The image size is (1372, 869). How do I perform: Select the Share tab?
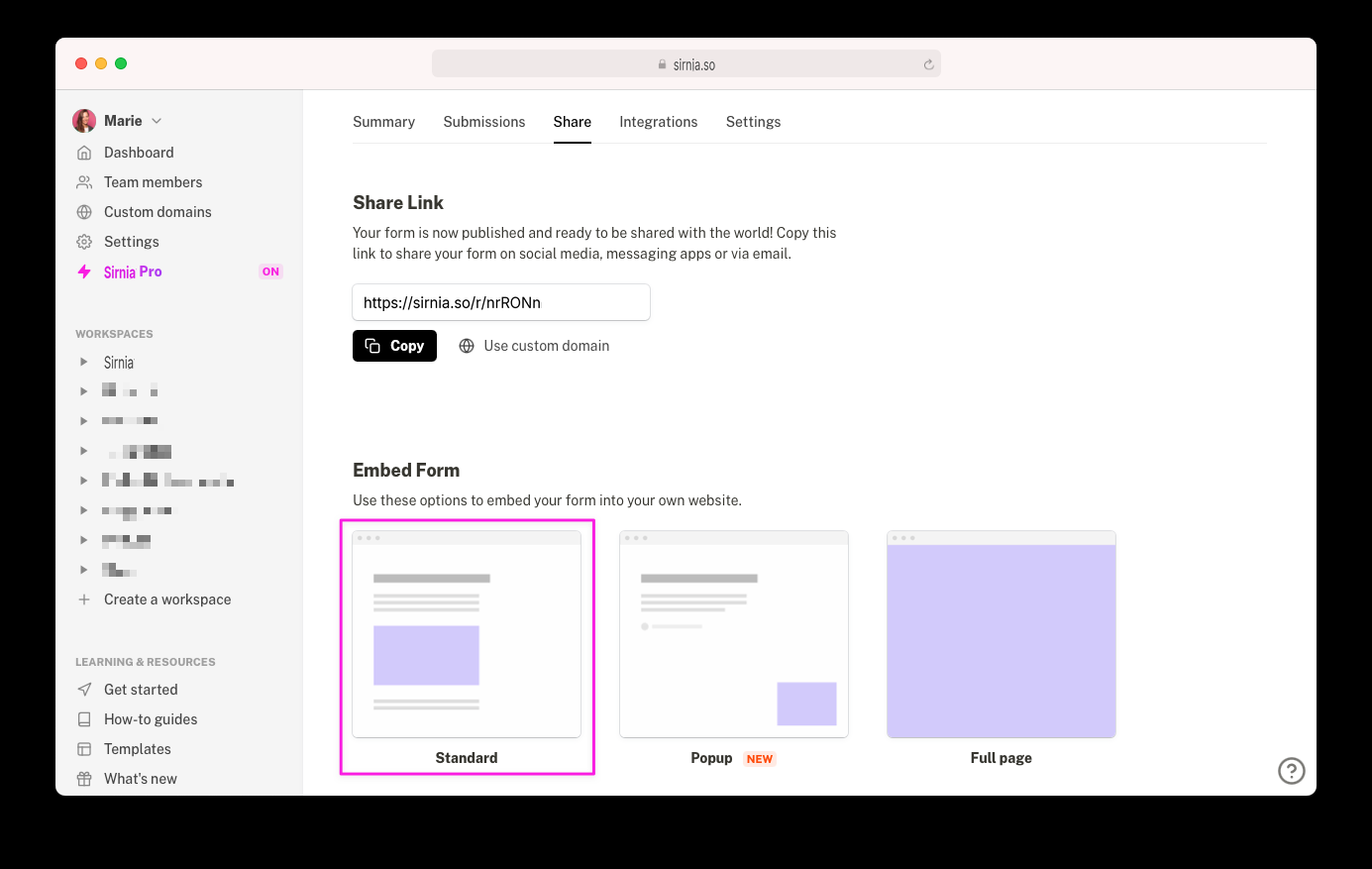click(x=573, y=122)
